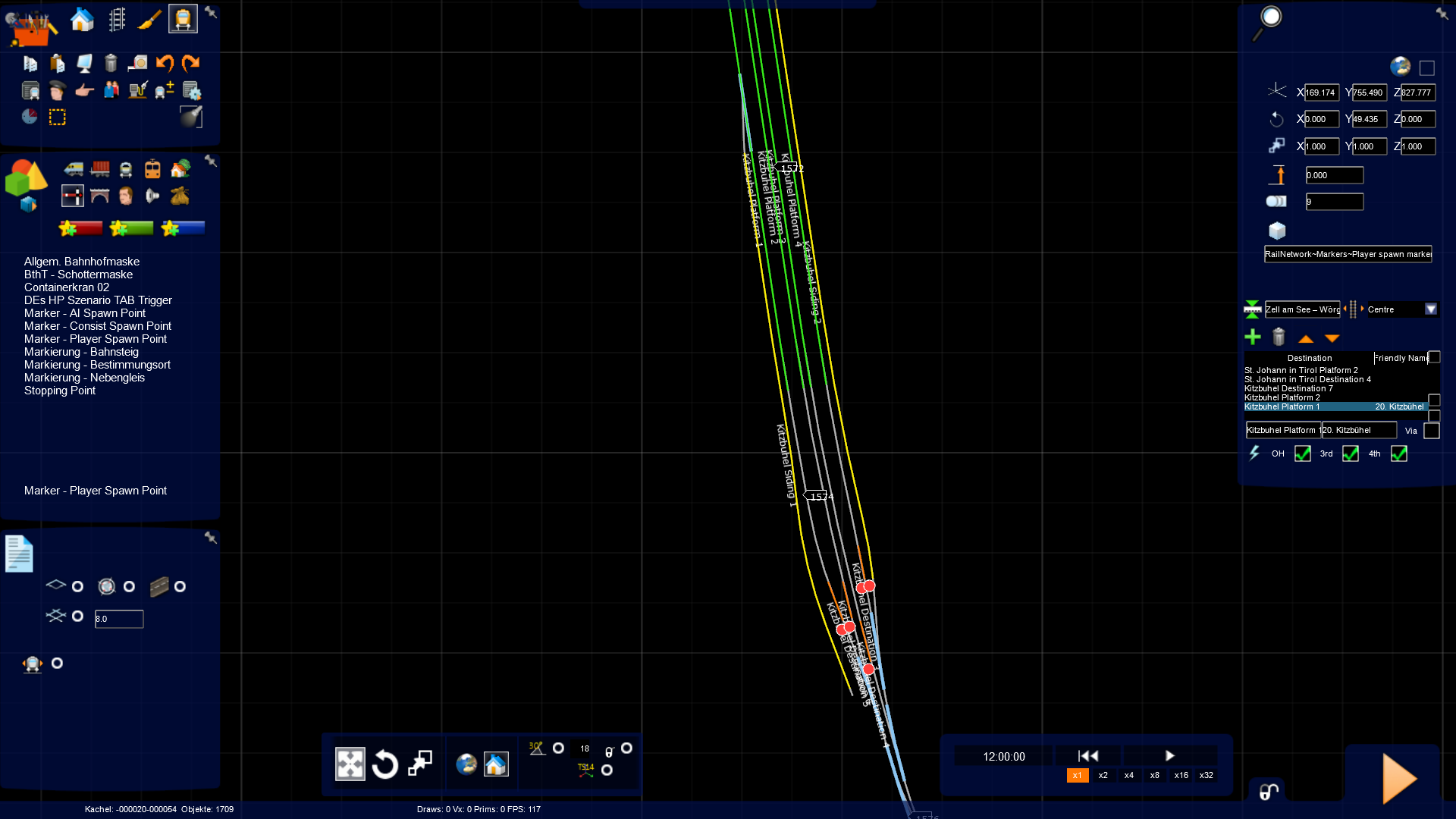Enable the Via checkbox
Screen dimensions: 1456x819
tap(1431, 431)
